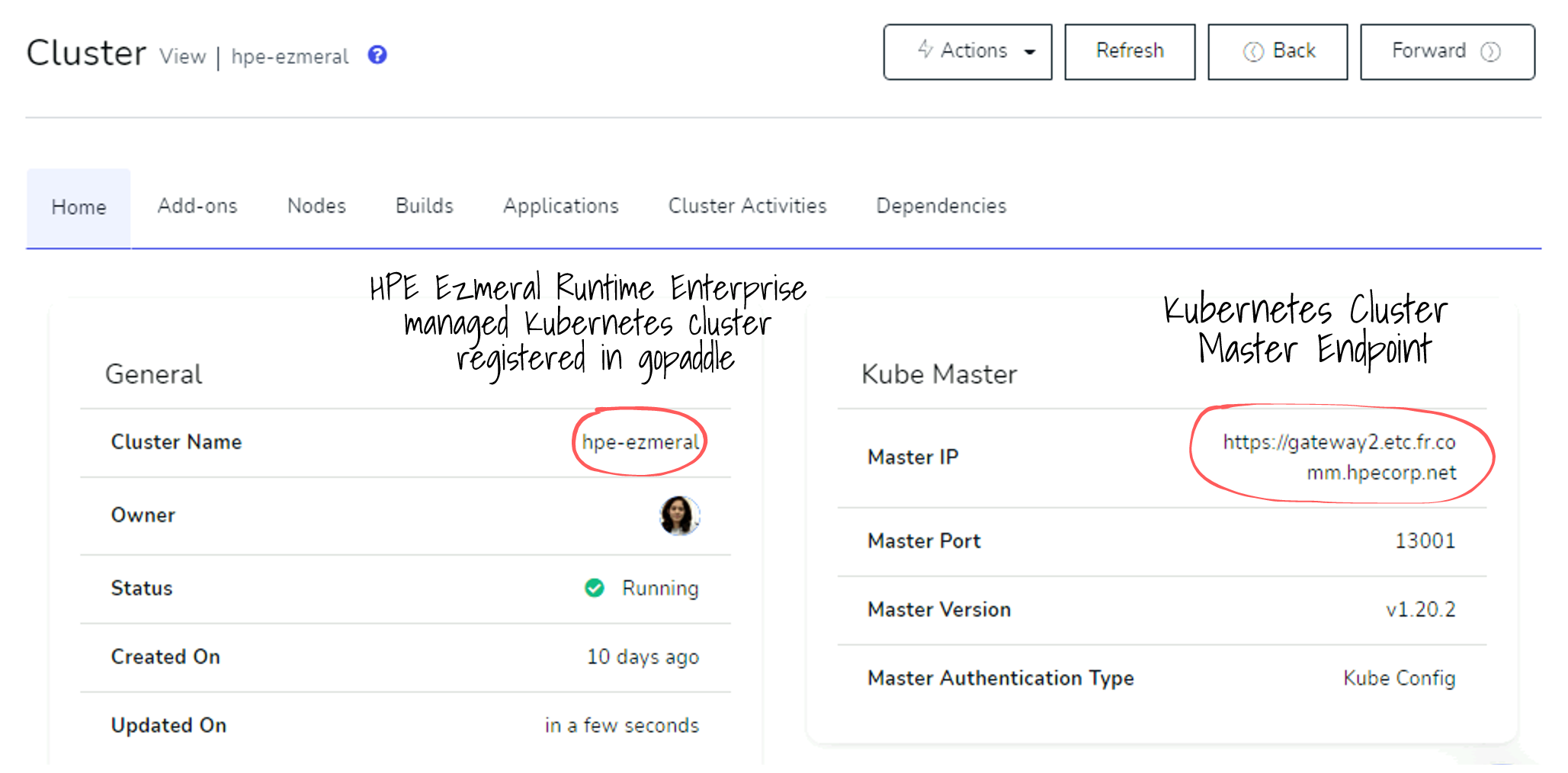Viewport: 1568px width, 773px height.
Task: Click the owner avatar picture
Action: tap(679, 515)
